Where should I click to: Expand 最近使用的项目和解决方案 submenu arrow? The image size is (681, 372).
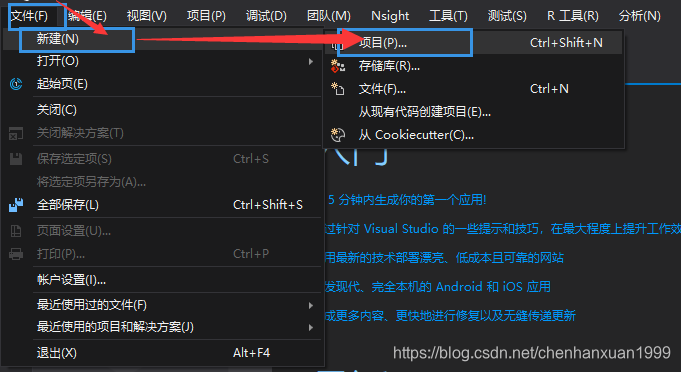pos(311,327)
